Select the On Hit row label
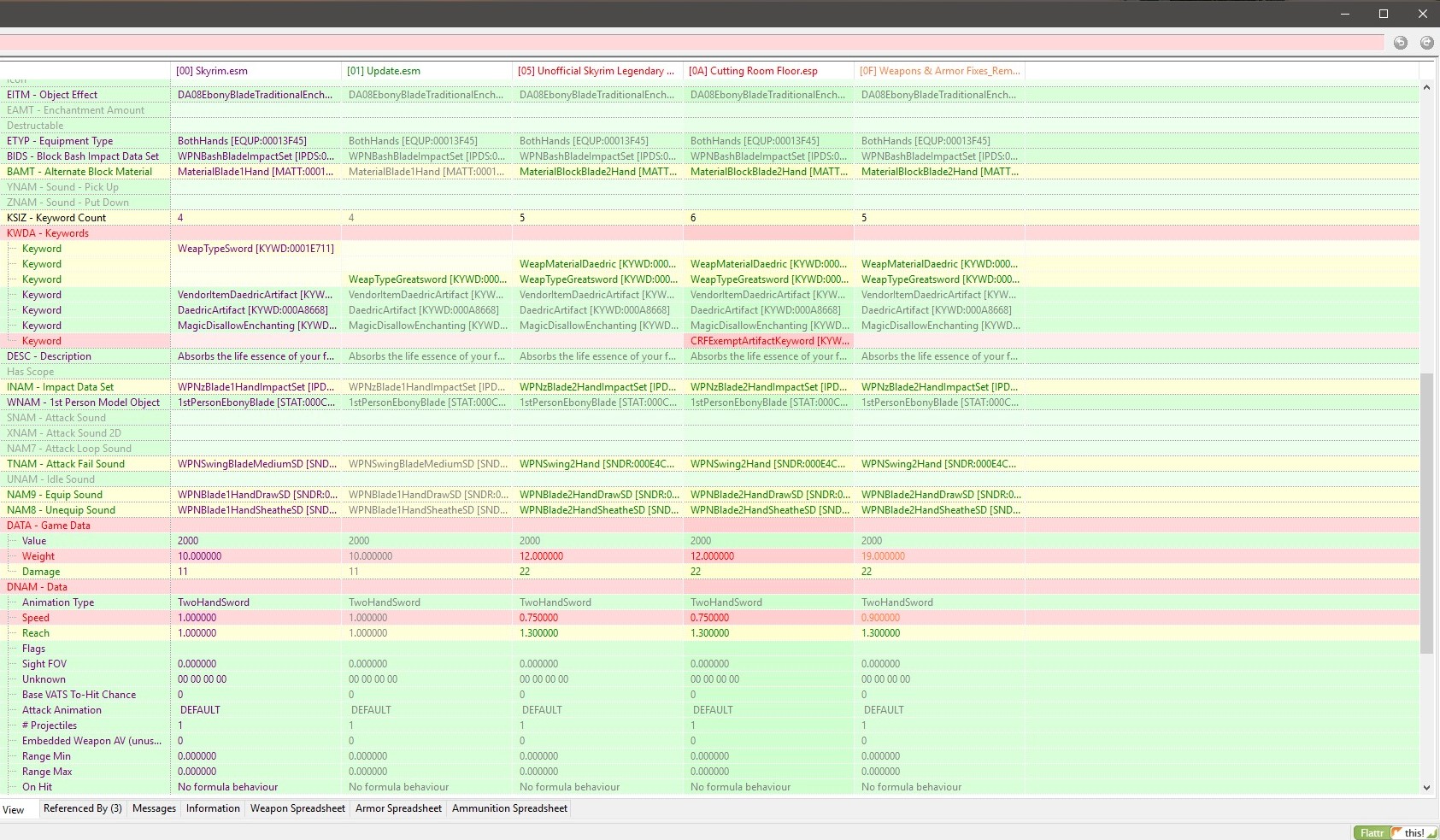 (x=37, y=787)
